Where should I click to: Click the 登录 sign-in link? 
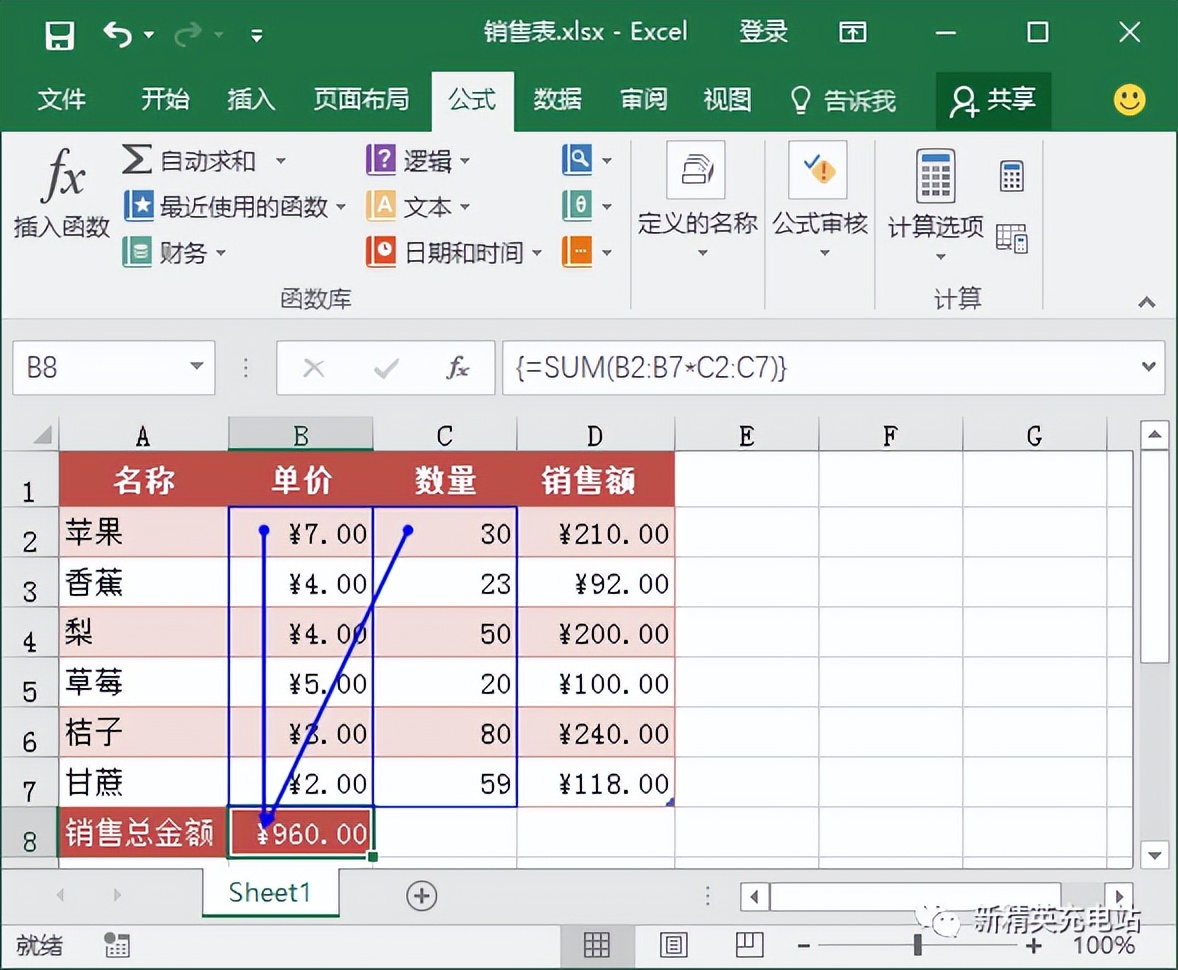pos(763,31)
